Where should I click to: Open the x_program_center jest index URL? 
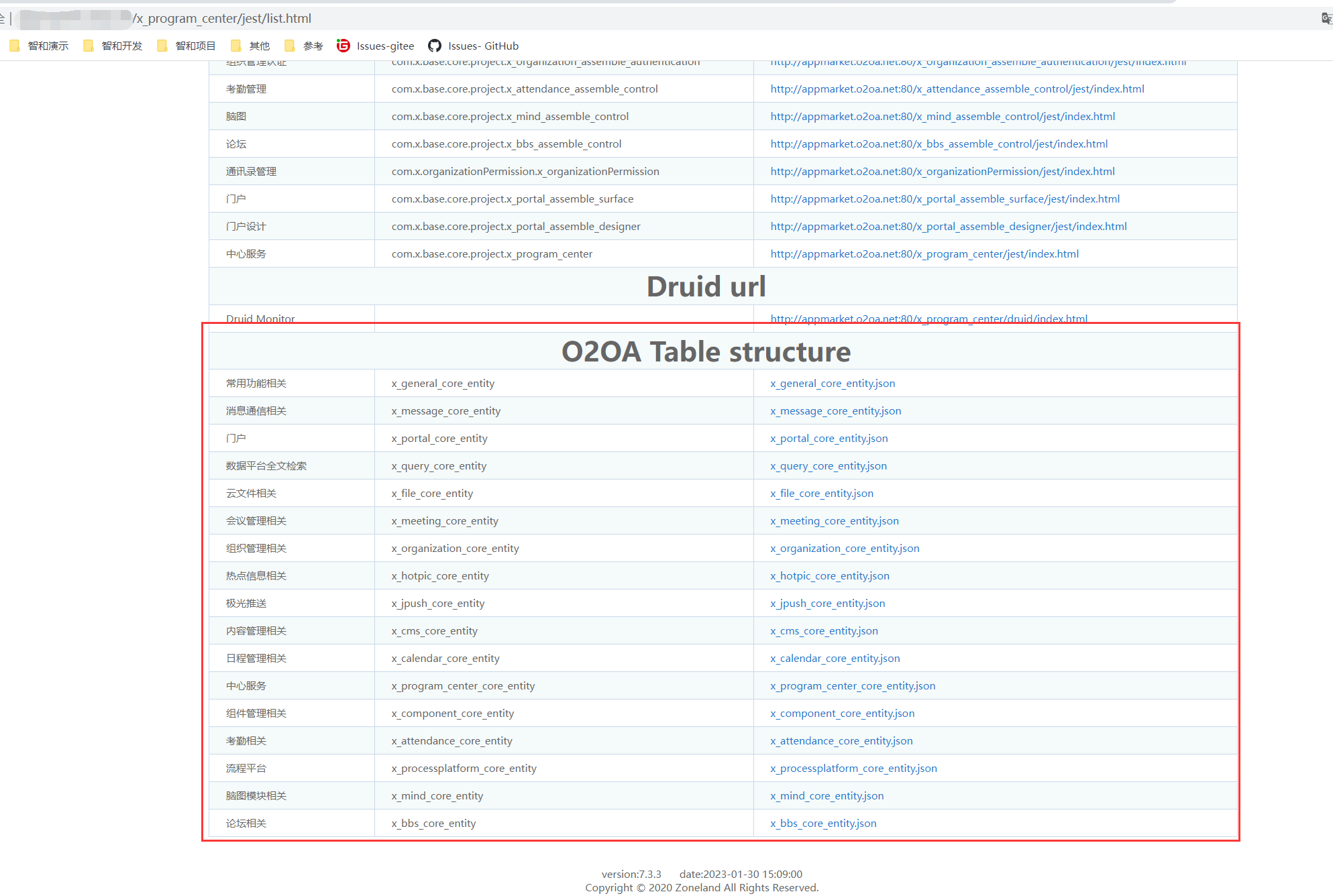point(924,254)
